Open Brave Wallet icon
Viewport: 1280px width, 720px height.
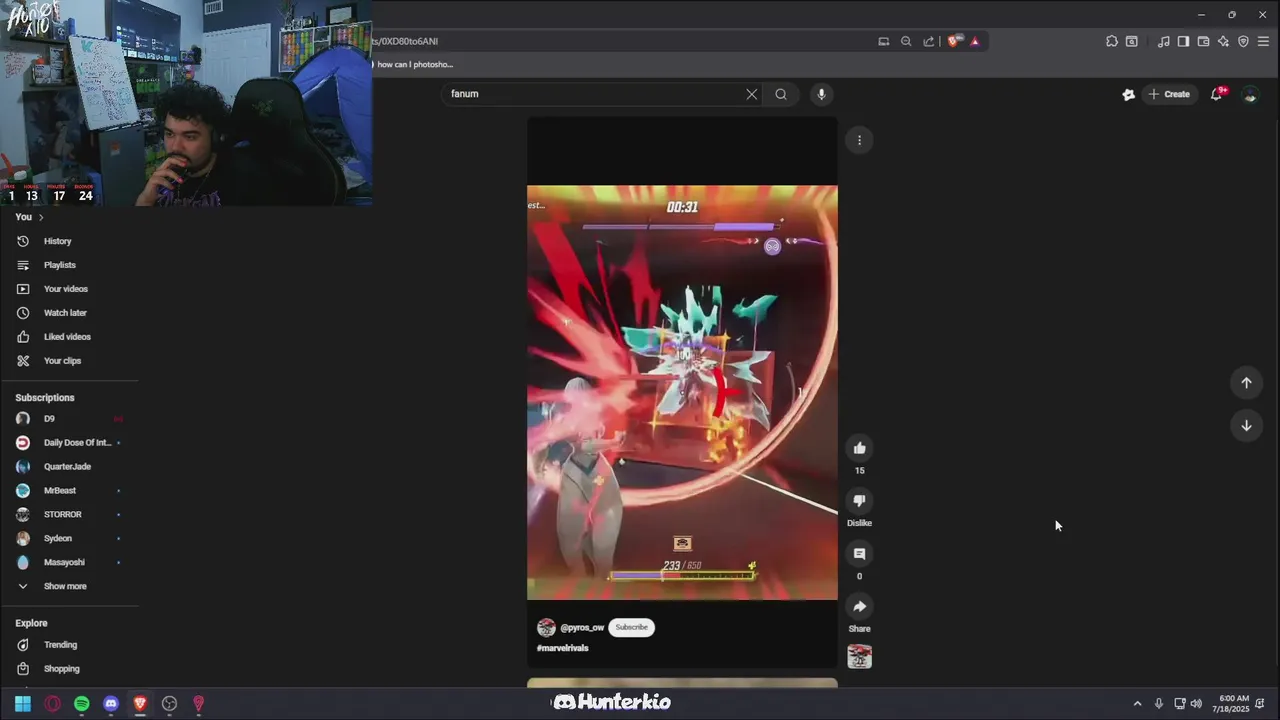(1203, 41)
